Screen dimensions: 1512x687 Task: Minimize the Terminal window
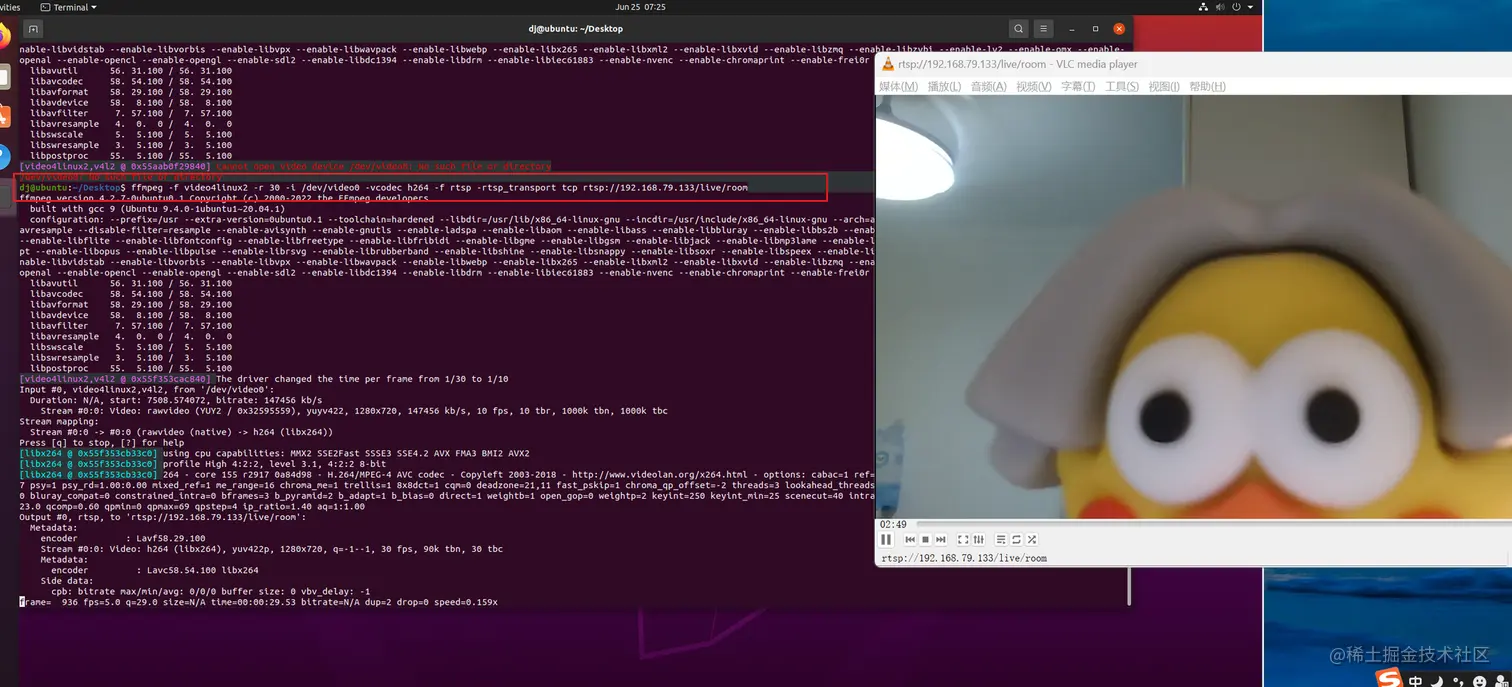click(x=1071, y=29)
